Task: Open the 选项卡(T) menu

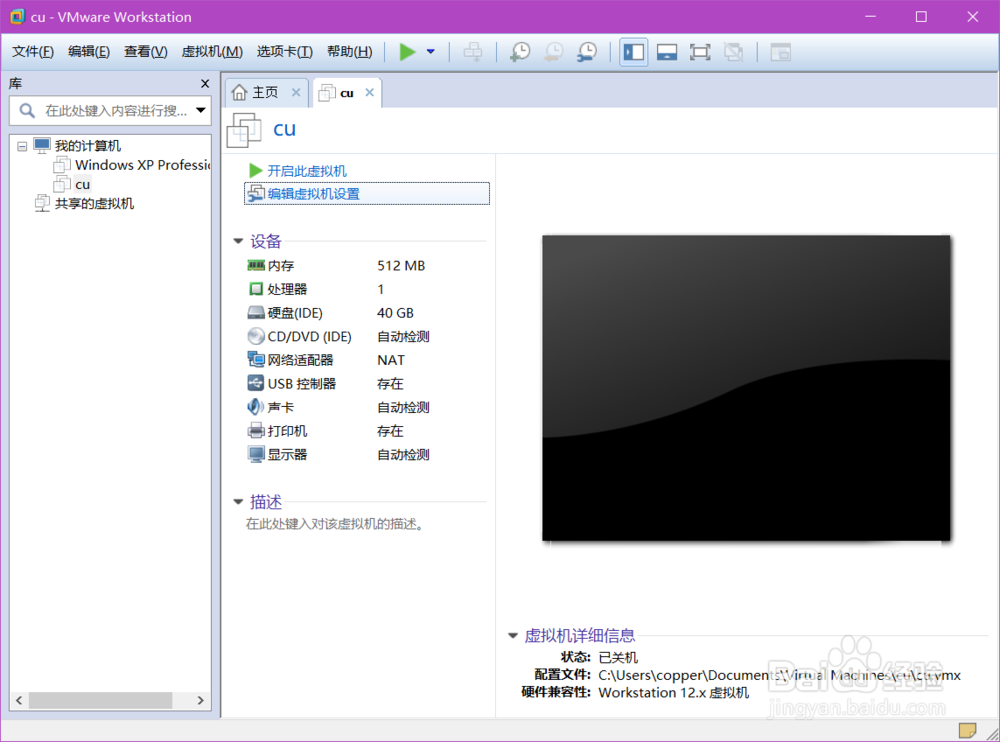Action: (x=284, y=52)
